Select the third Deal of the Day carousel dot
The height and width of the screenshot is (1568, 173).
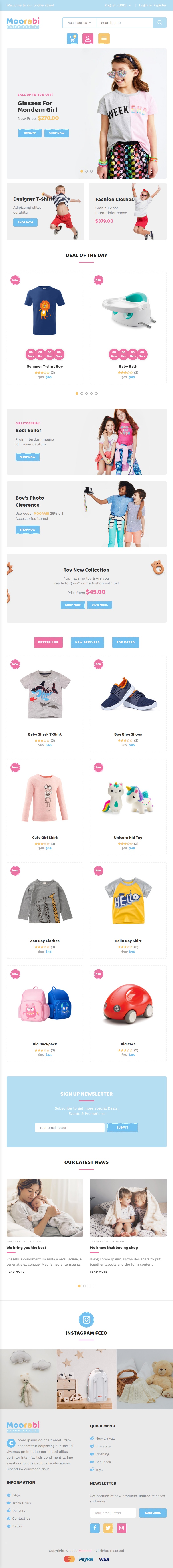click(87, 393)
